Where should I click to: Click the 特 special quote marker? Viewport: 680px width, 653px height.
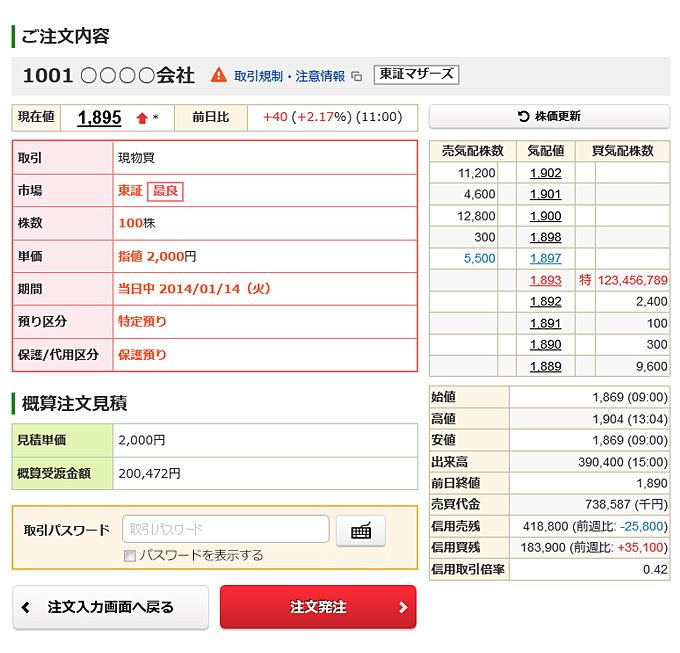(585, 280)
